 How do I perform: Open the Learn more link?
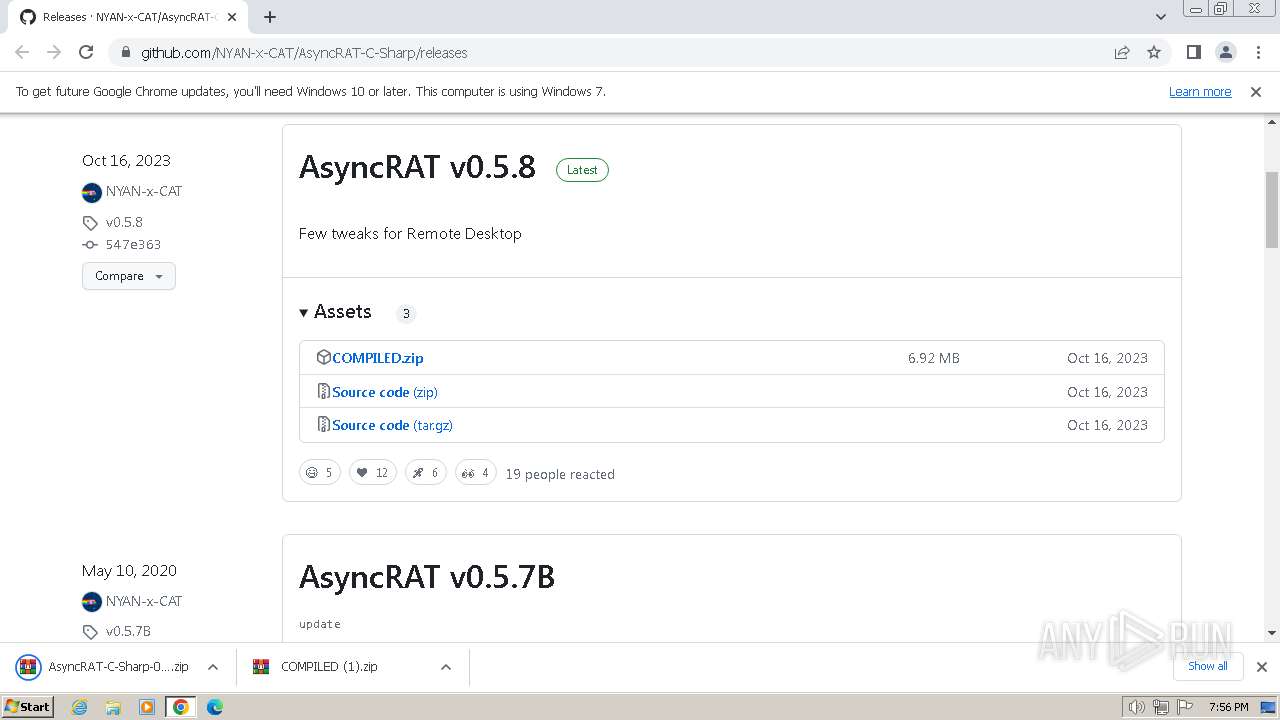[1200, 91]
